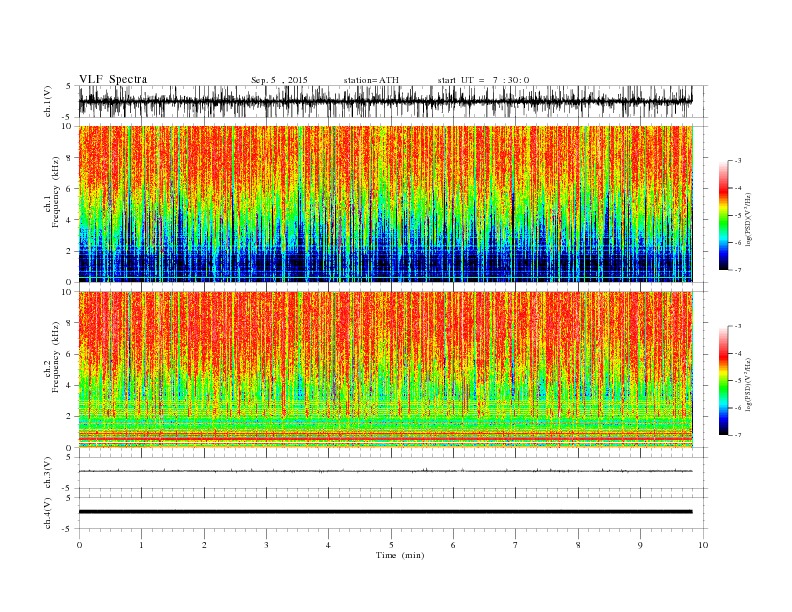Click the "7" tick on the time axis

(x=516, y=545)
